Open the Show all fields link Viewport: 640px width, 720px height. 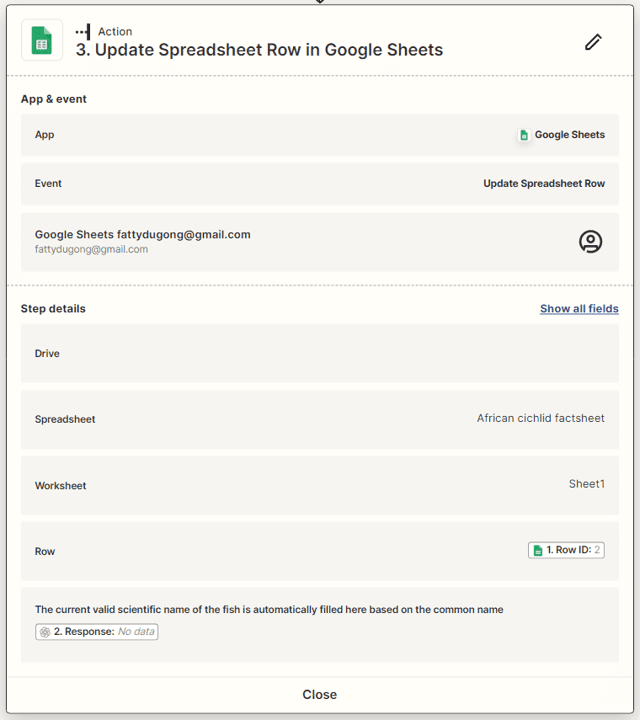[579, 309]
